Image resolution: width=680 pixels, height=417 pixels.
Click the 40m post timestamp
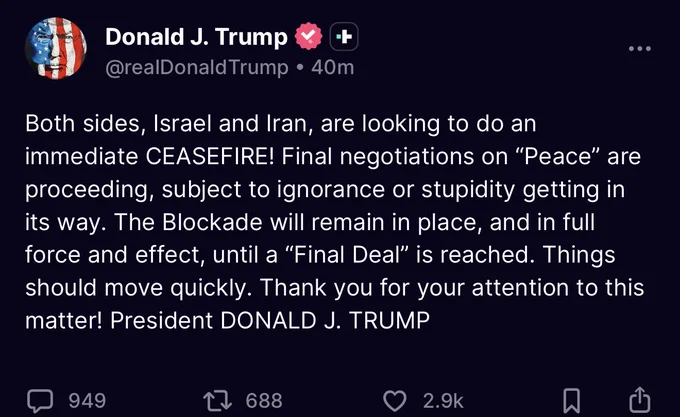click(333, 67)
